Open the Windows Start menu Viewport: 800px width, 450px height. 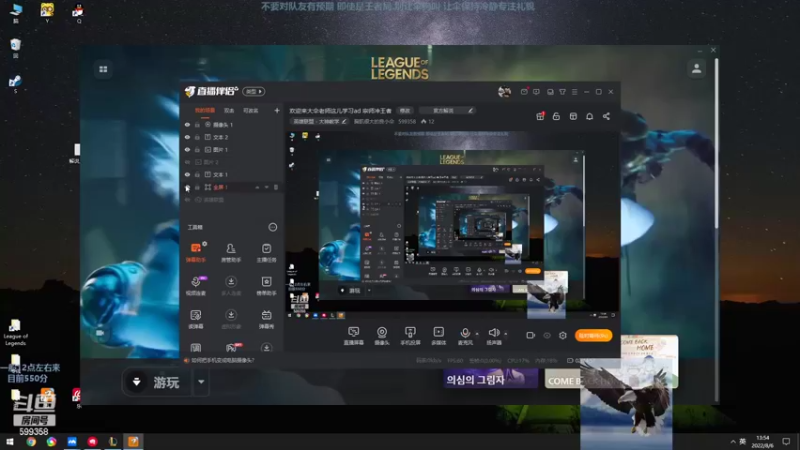(10, 441)
